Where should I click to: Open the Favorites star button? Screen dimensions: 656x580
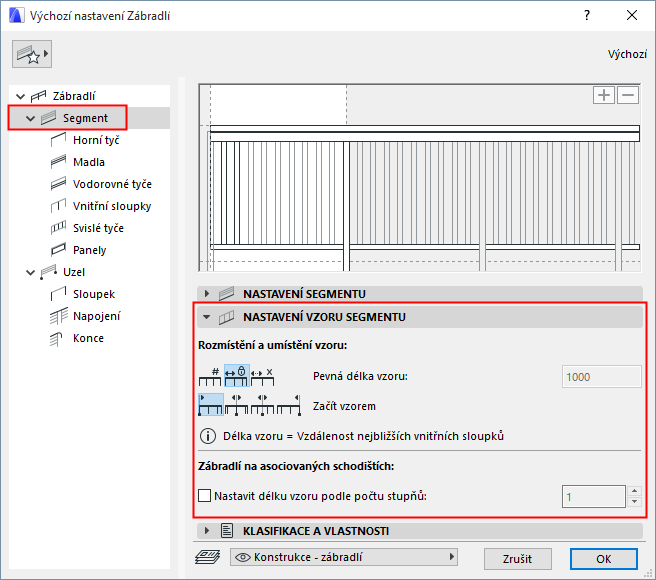[x=32, y=54]
